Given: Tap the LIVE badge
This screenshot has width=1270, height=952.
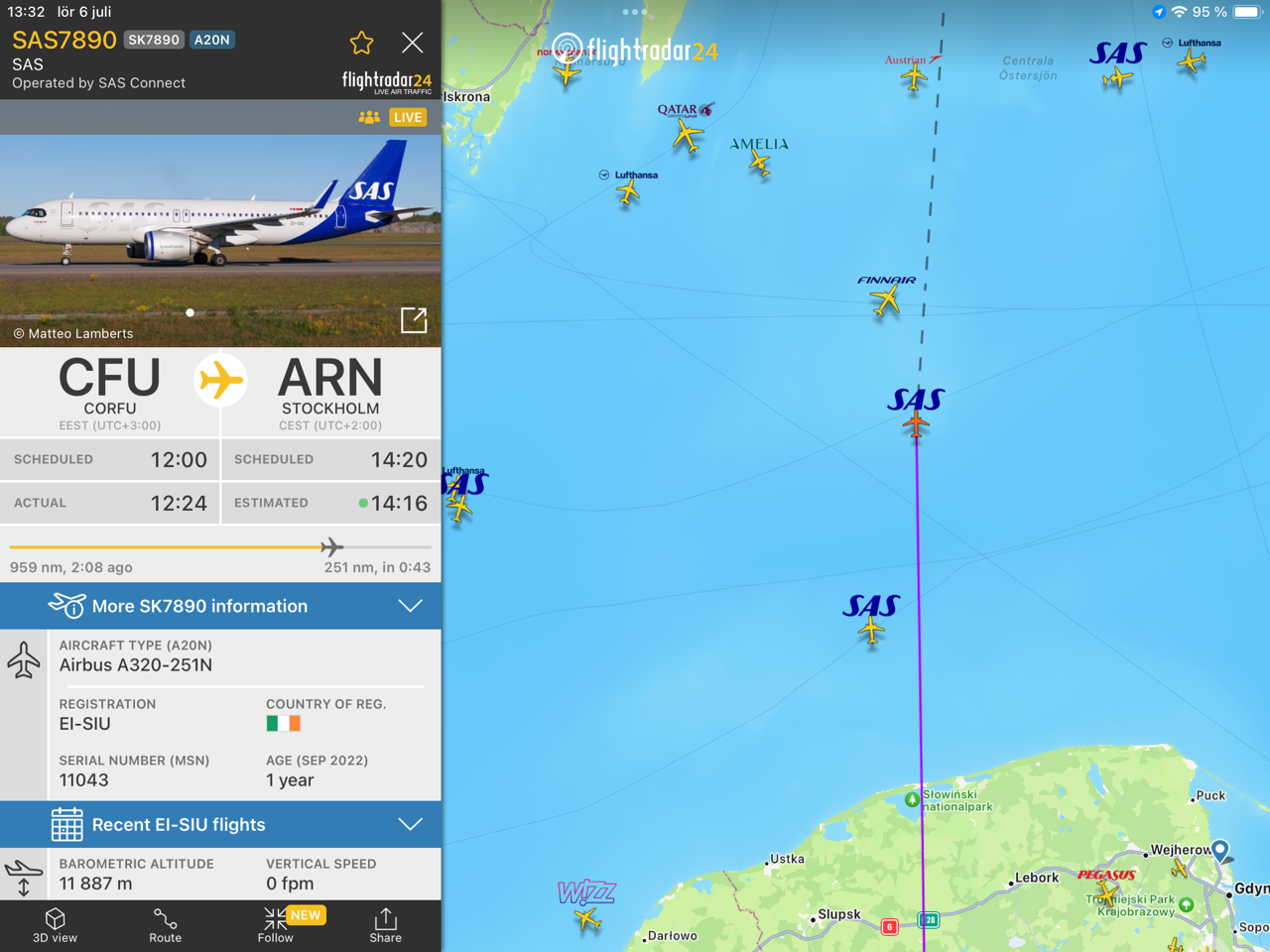Looking at the screenshot, I should tap(408, 117).
